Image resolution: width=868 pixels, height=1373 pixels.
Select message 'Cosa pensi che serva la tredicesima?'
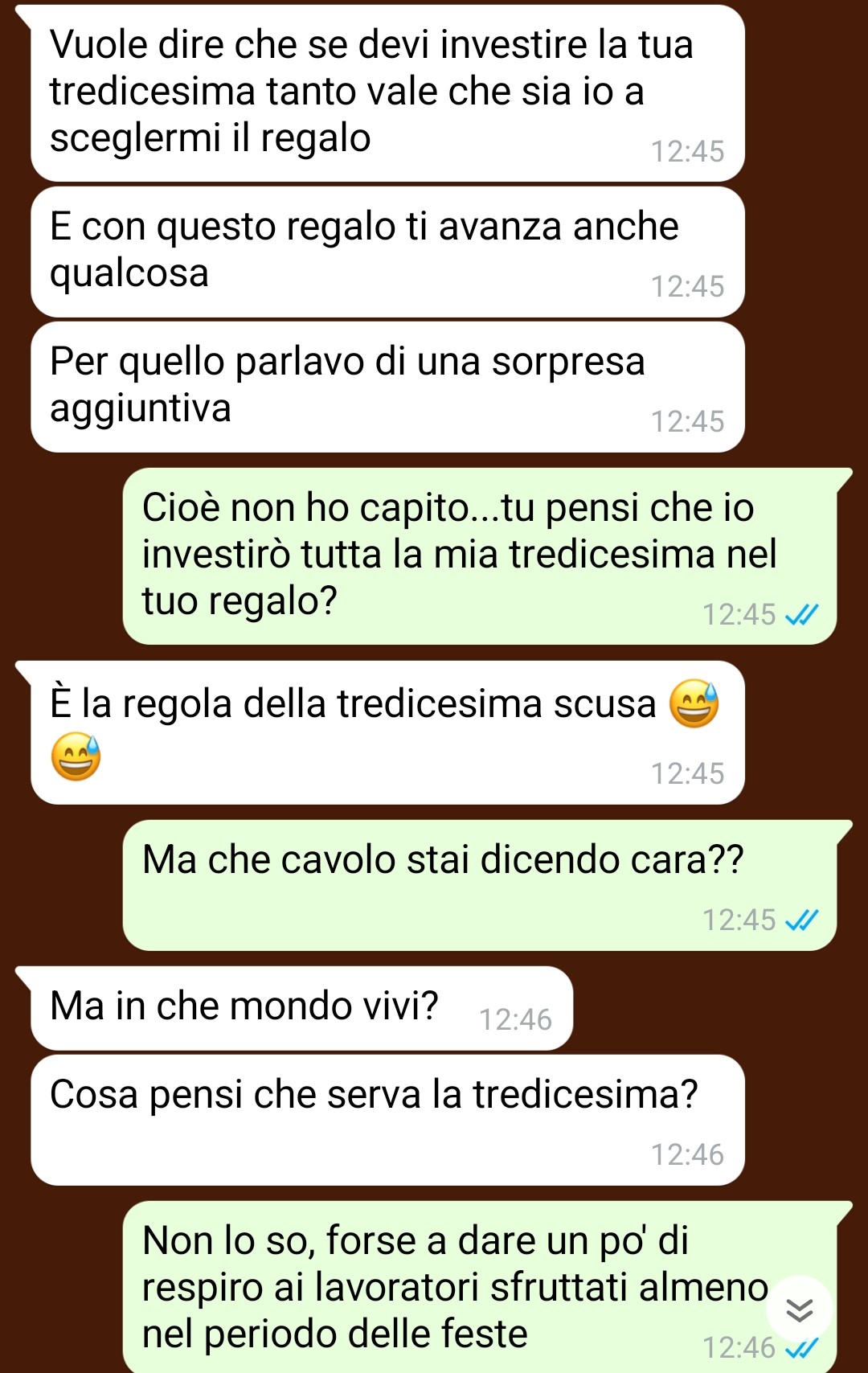pyautogui.click(x=387, y=1120)
